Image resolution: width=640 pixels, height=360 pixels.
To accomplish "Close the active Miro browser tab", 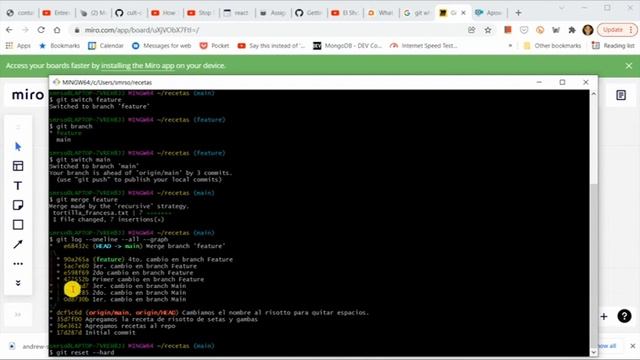I will tap(464, 13).
